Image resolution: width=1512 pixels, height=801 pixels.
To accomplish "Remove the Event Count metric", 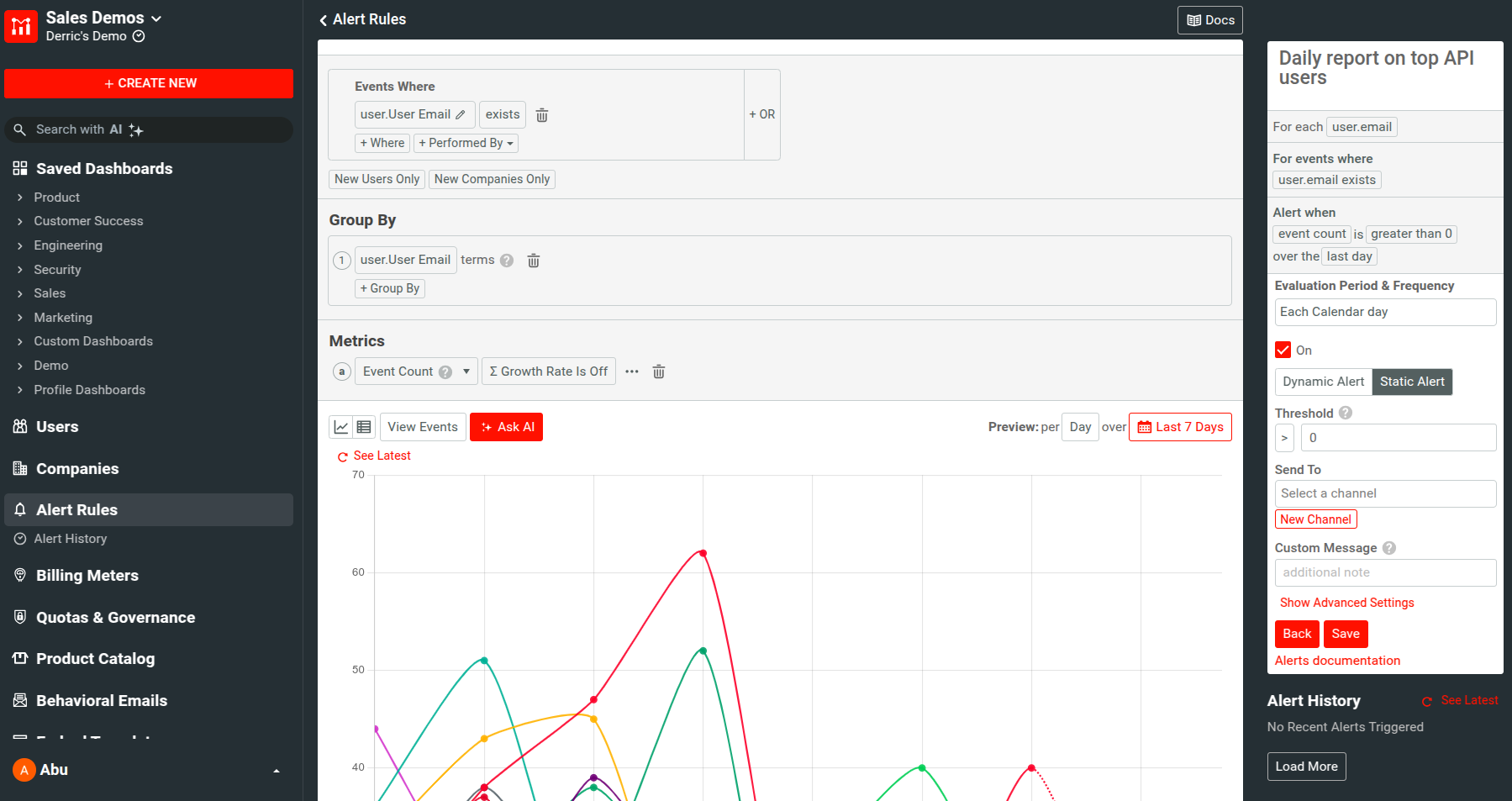I will (659, 372).
